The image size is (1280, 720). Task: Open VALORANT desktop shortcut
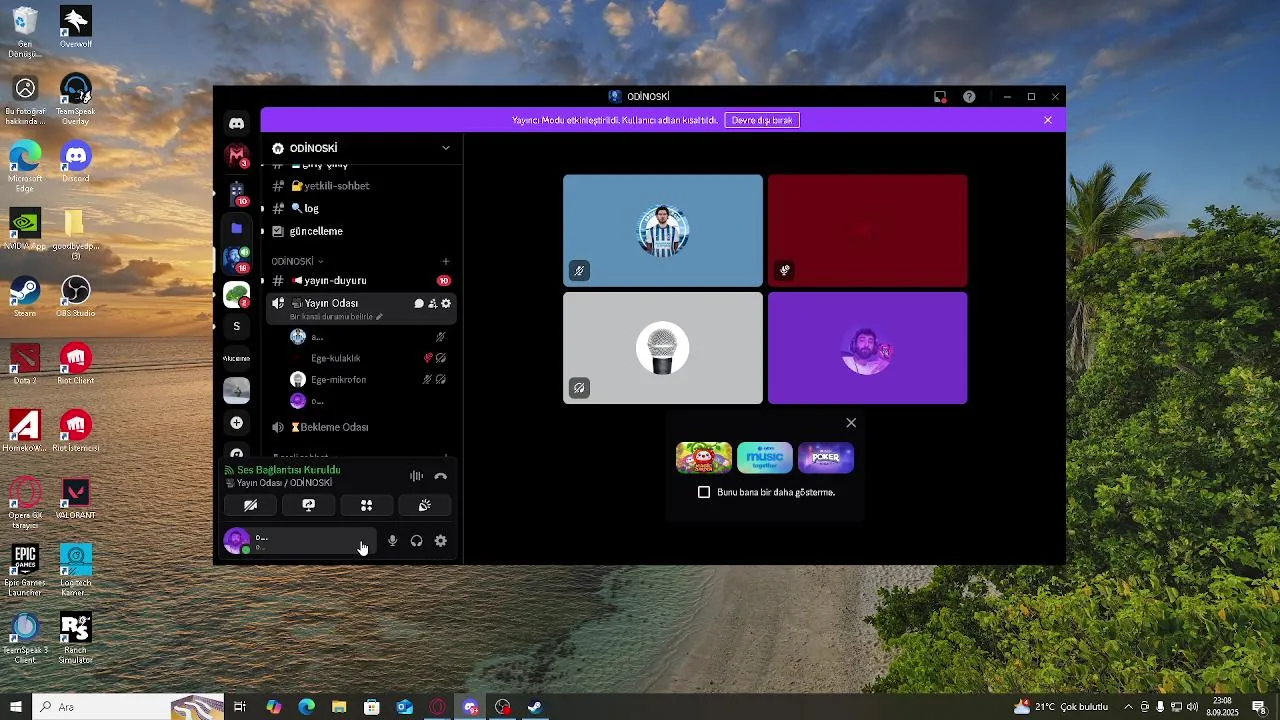[x=75, y=498]
